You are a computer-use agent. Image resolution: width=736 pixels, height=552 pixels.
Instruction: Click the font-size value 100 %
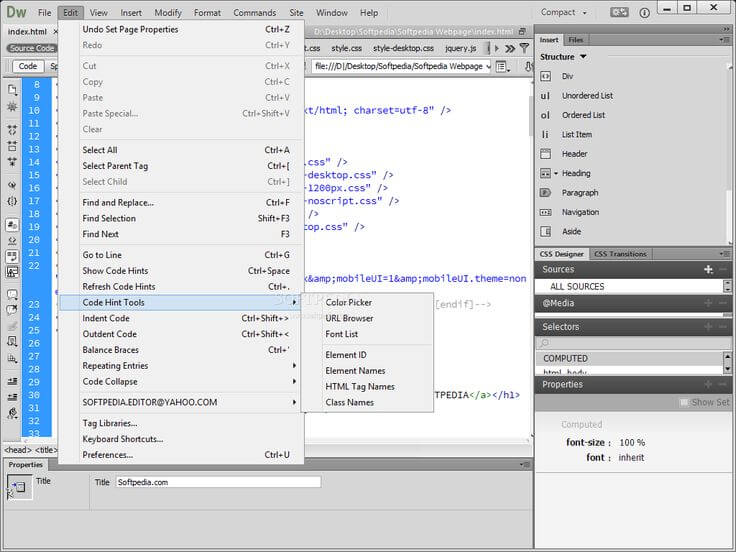click(x=632, y=443)
